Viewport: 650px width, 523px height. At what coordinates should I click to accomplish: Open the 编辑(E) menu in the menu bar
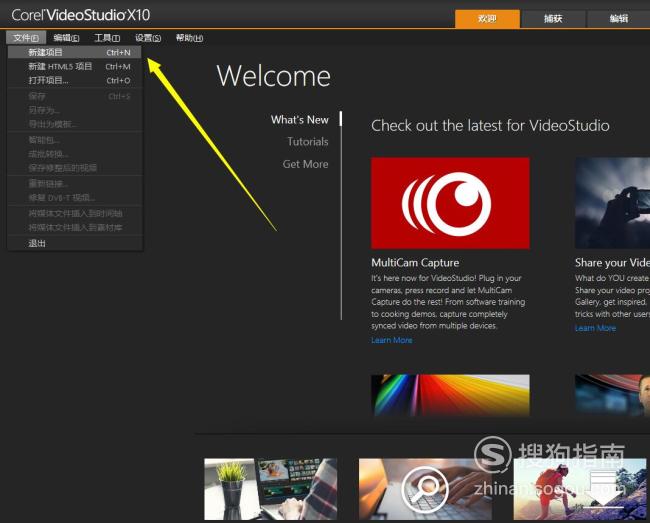[x=66, y=38]
